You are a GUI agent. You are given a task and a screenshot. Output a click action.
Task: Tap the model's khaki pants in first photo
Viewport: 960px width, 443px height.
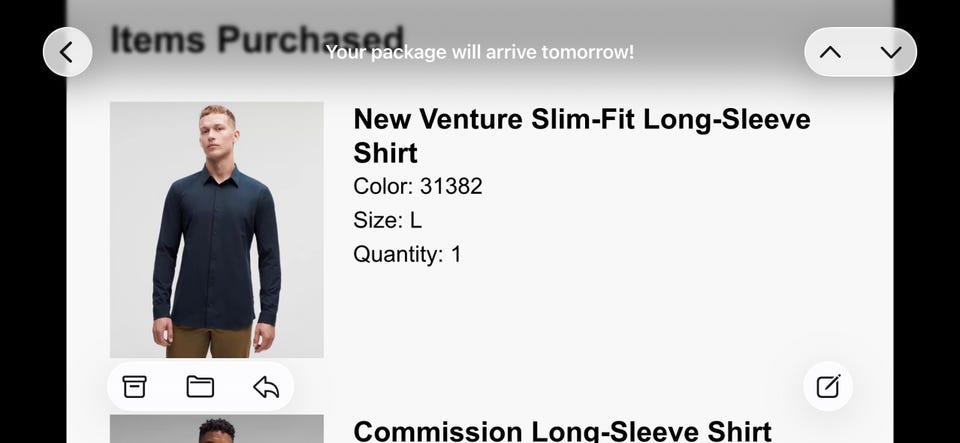pyautogui.click(x=209, y=343)
